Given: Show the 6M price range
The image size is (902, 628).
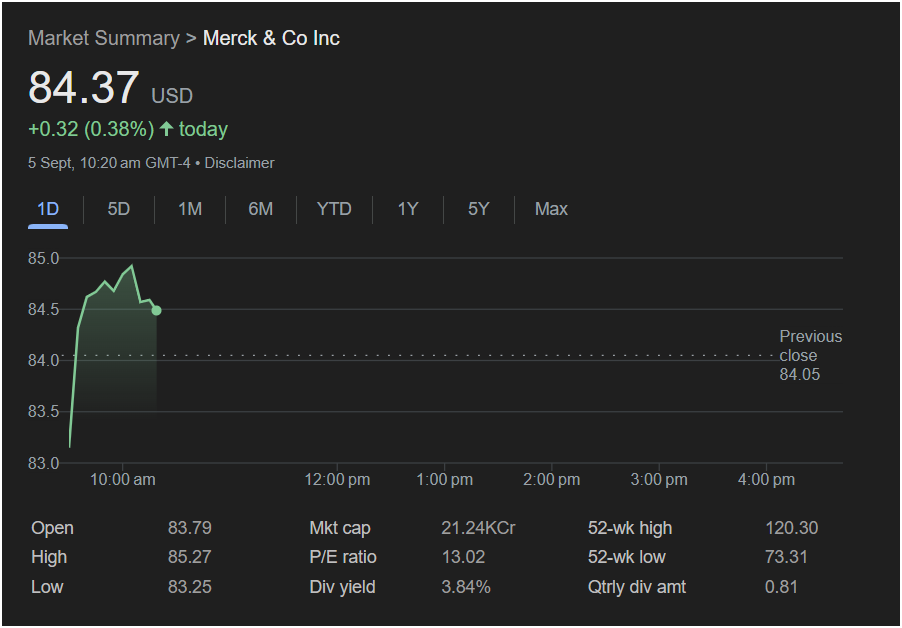Looking at the screenshot, I should click(x=261, y=209).
